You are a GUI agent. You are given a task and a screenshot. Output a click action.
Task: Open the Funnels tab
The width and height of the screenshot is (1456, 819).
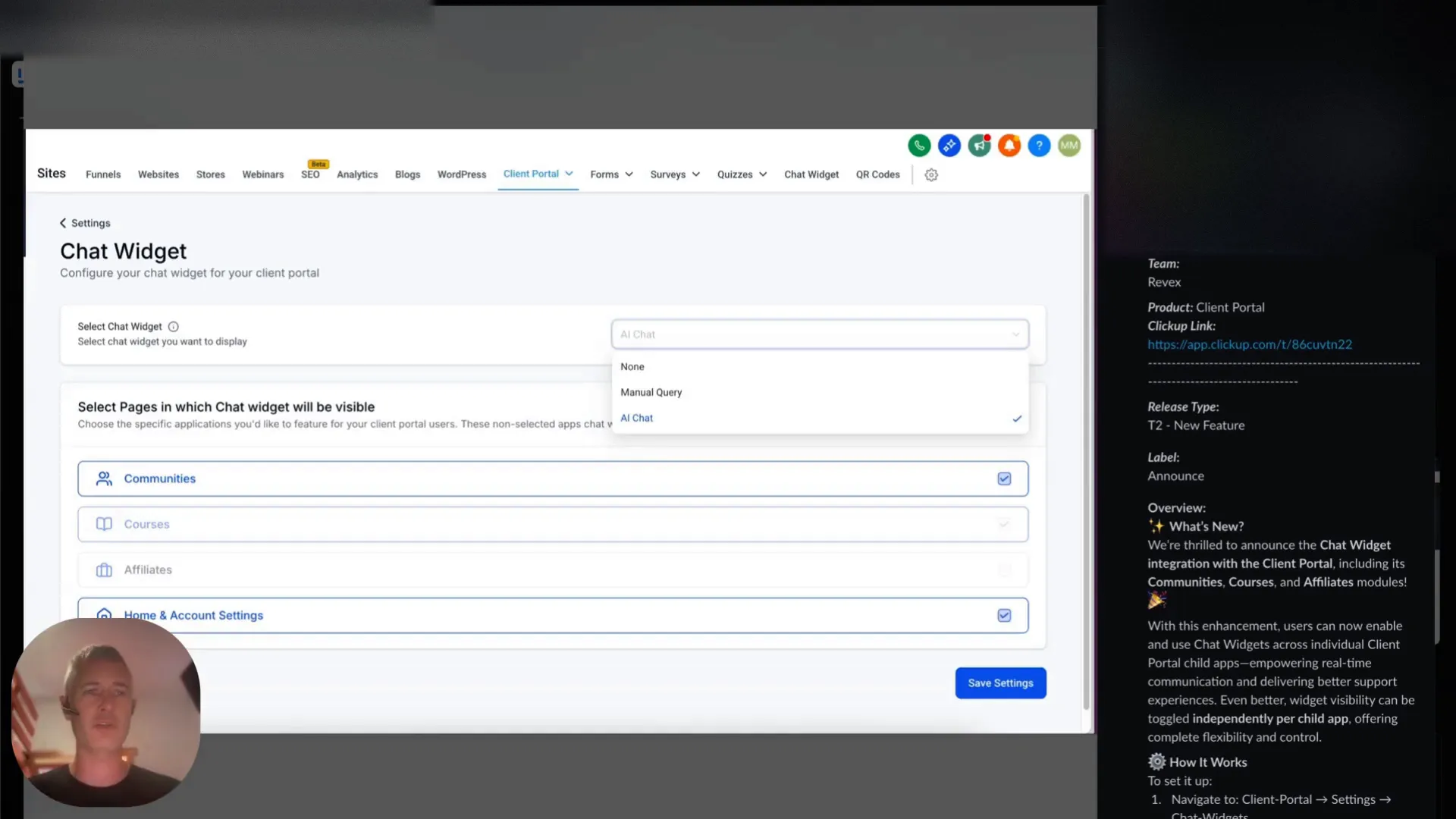pyautogui.click(x=103, y=174)
